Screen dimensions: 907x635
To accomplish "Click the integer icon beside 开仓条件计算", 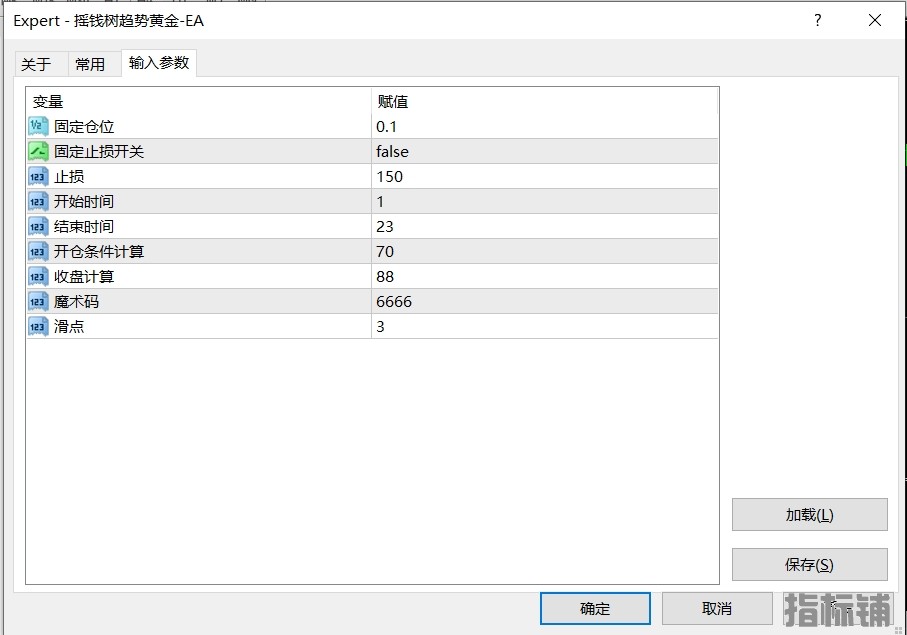I will [38, 252].
